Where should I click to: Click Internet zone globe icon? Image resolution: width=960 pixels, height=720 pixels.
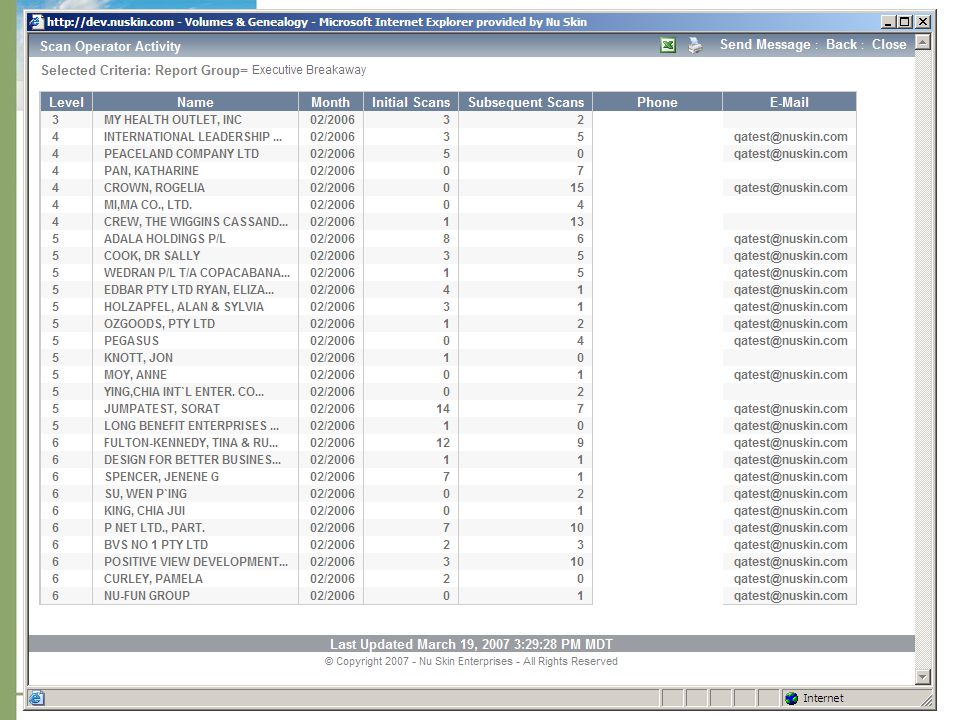(x=792, y=698)
